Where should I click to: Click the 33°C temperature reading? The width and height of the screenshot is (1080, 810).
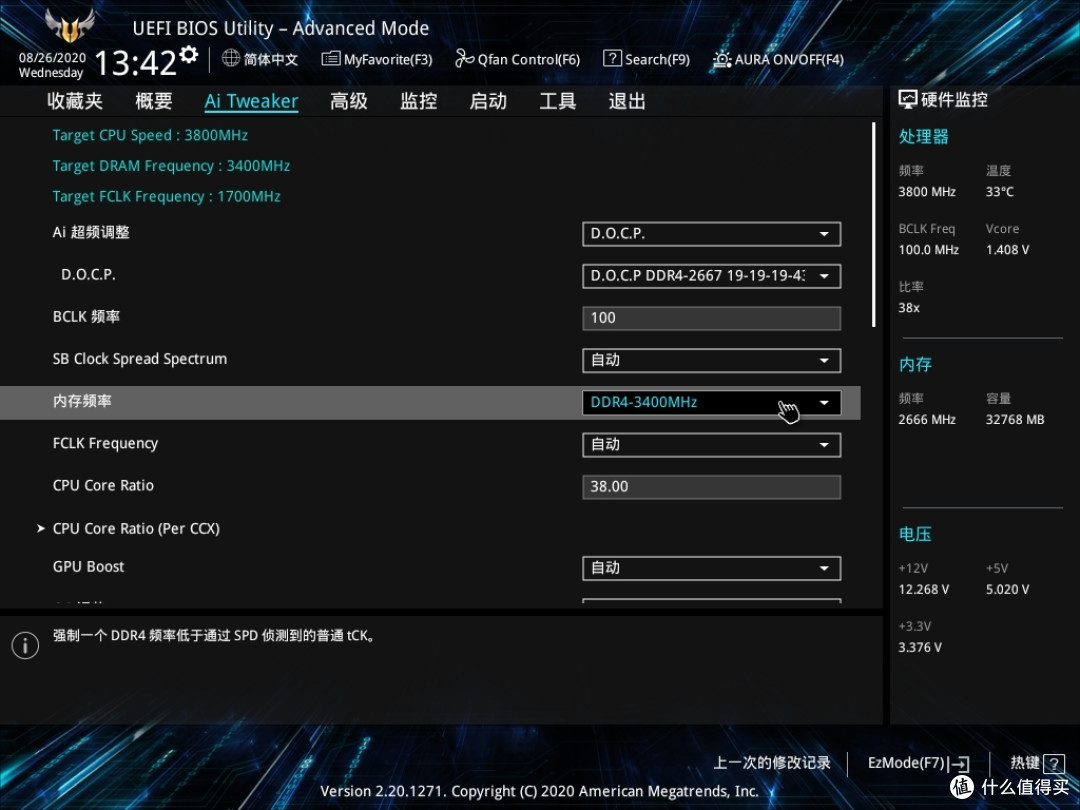999,191
